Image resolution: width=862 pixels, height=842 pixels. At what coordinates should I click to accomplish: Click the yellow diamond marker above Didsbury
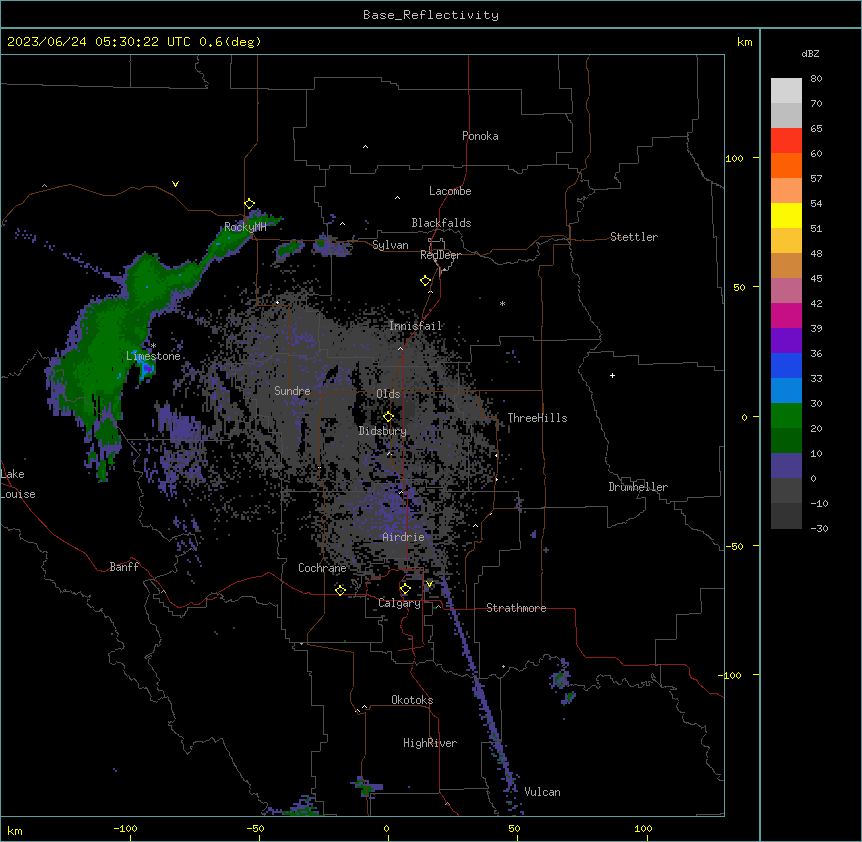click(x=388, y=416)
